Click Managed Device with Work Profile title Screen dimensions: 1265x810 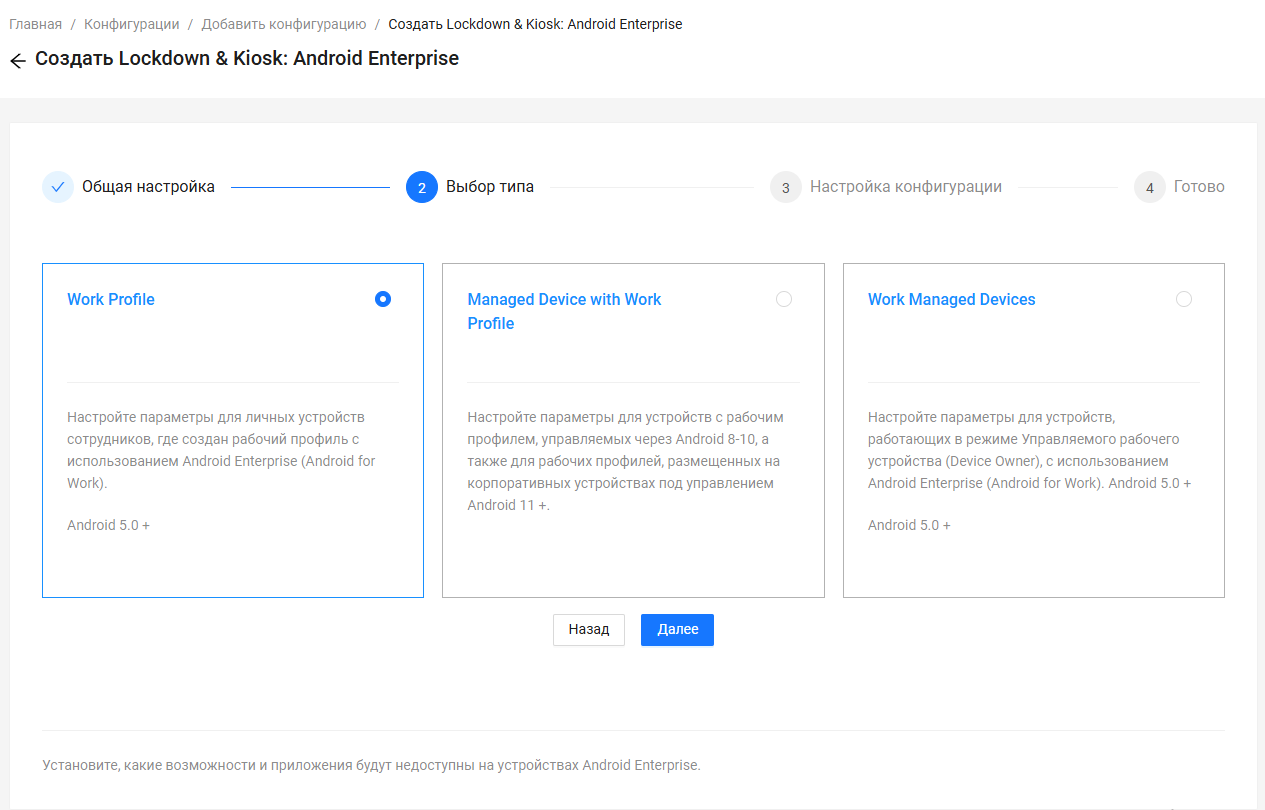564,311
